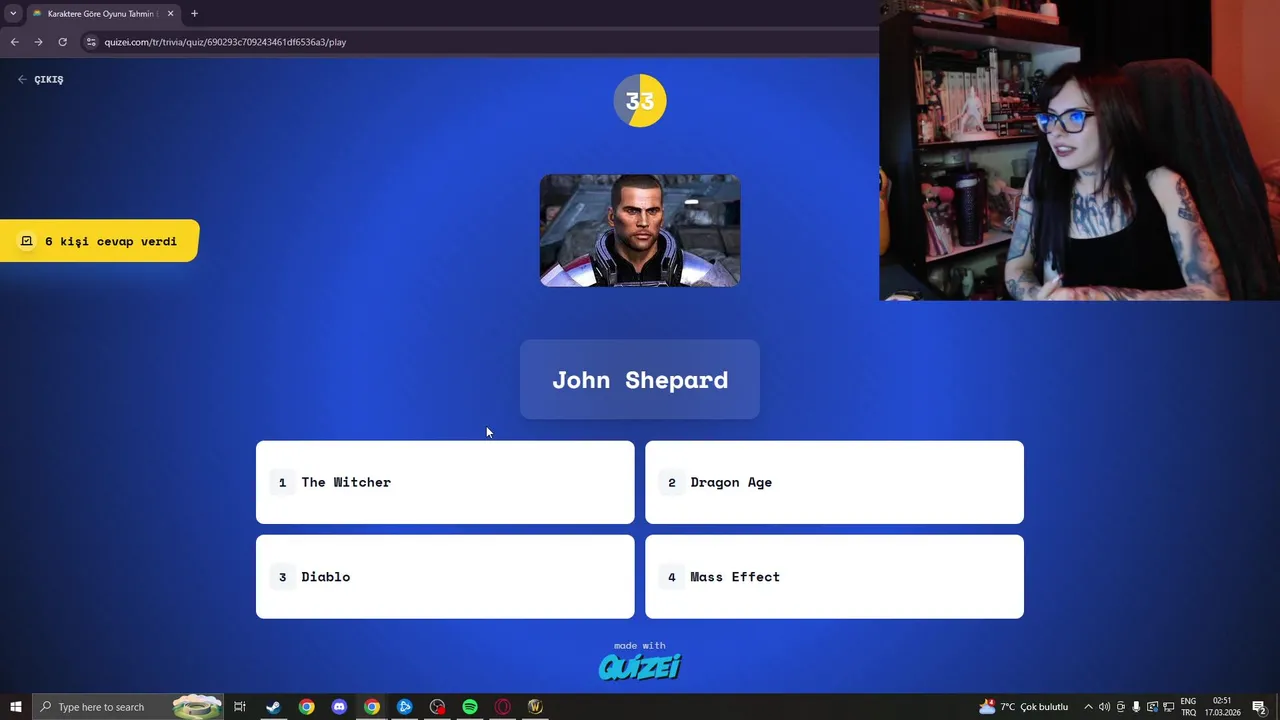Screen dimensions: 1280x720
Task: Click the '6 kişi cevap verdi' badge
Action: click(99, 241)
